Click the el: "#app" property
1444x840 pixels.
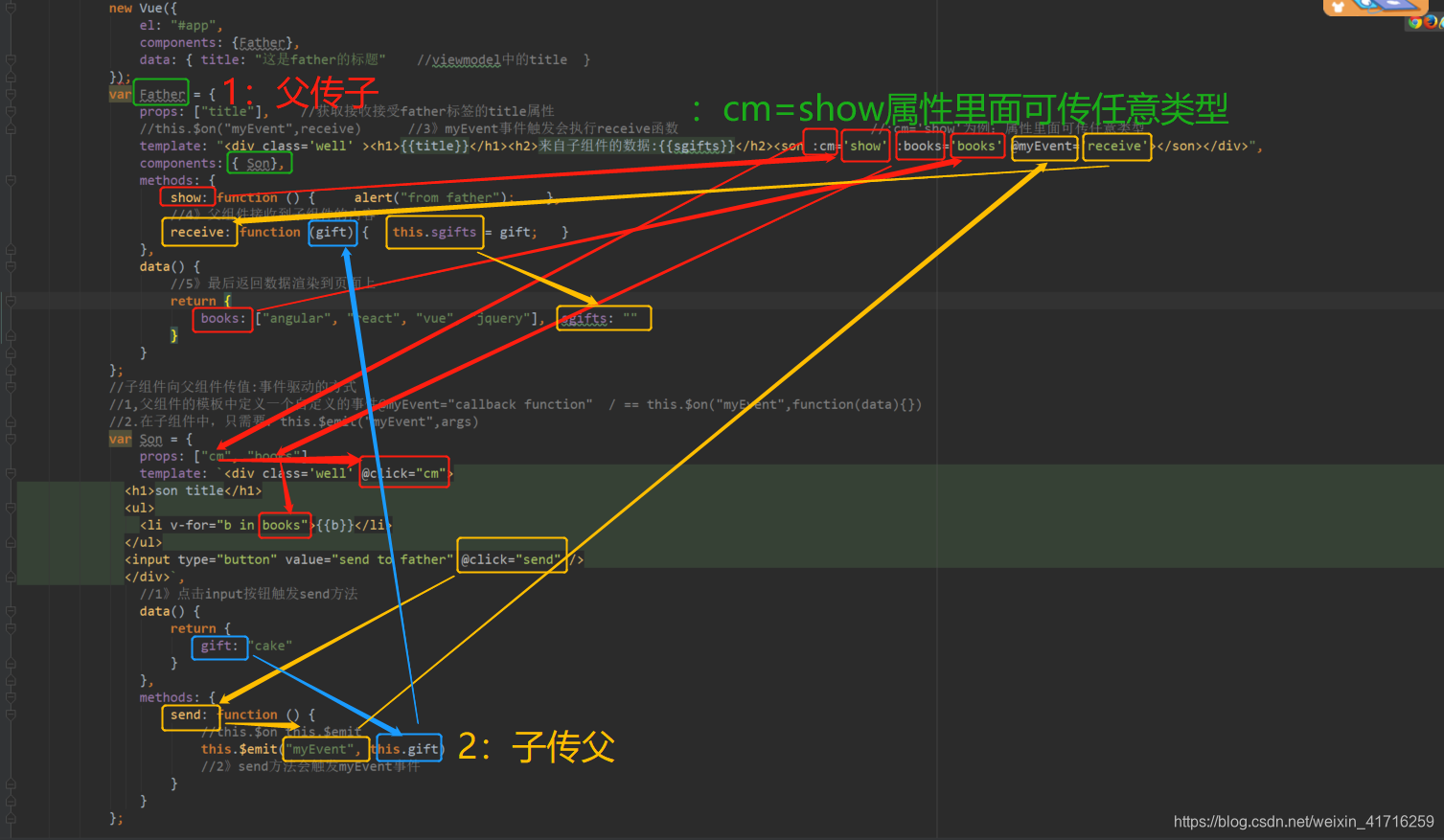pyautogui.click(x=181, y=25)
